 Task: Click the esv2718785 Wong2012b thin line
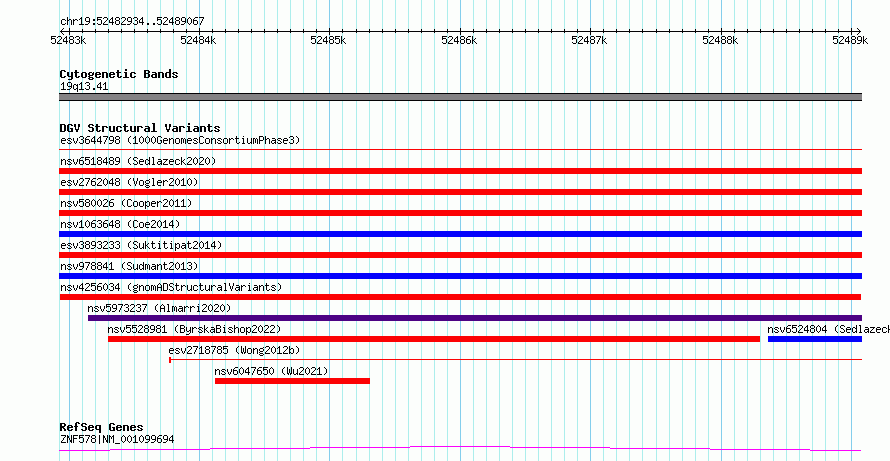pyautogui.click(x=515, y=359)
